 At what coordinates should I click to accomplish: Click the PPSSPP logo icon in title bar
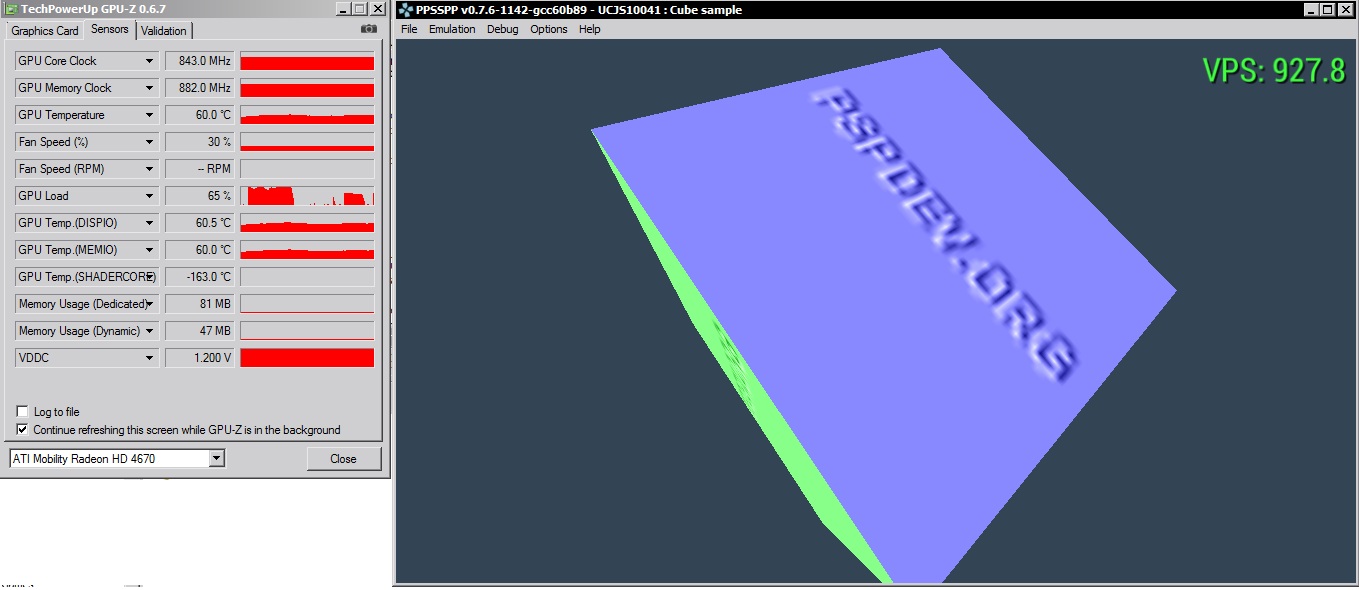pos(405,10)
